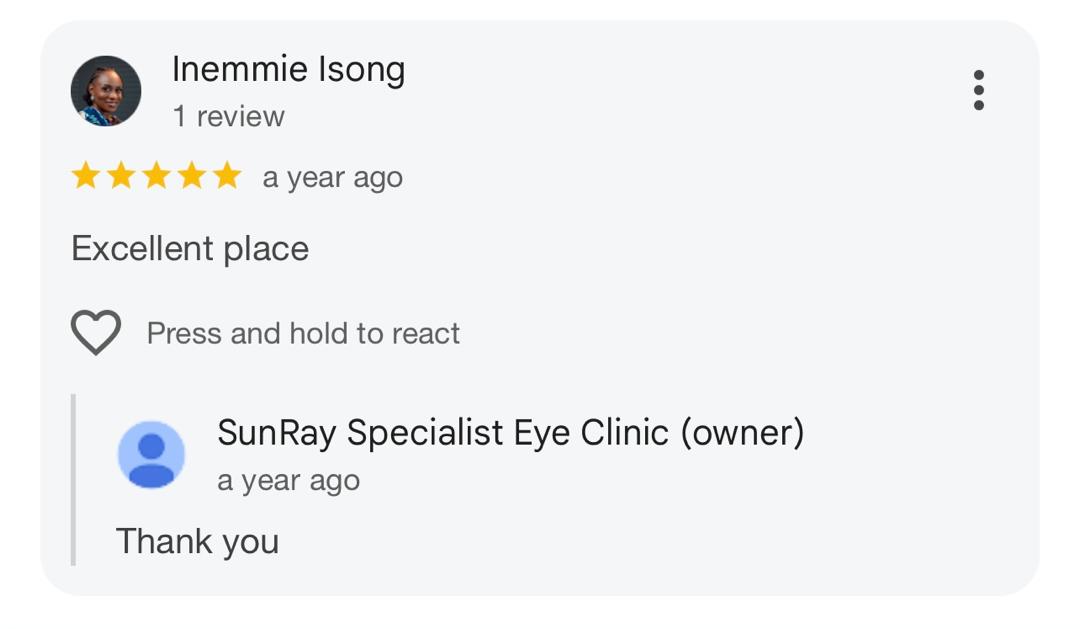Click the first yellow rating star
The image size is (1080, 629).
point(86,176)
